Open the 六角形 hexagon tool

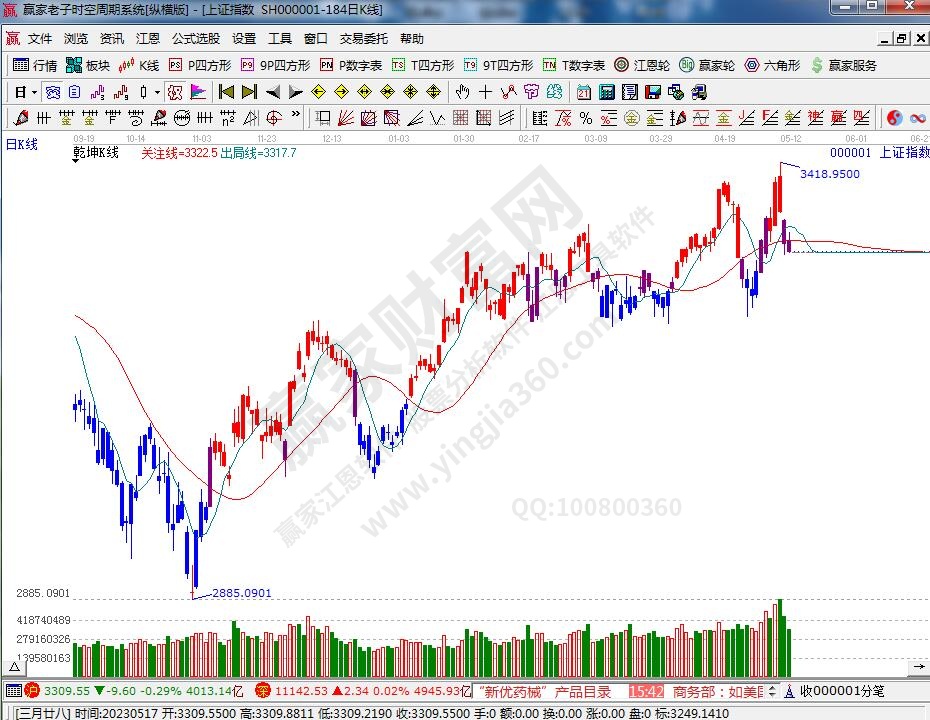[x=772, y=65]
